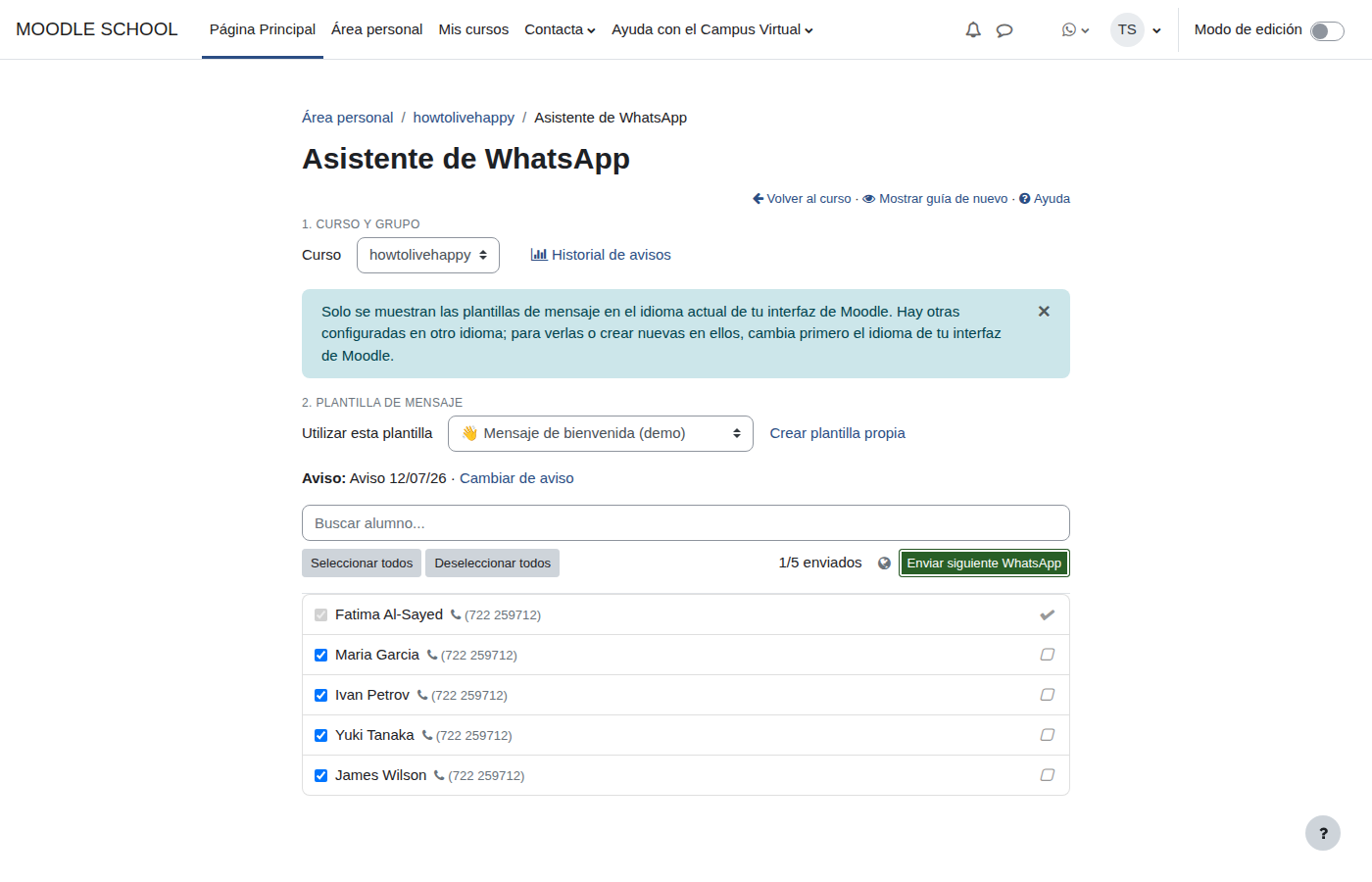Screen dimensions: 1372x882
Task: Open Historial de avisos link
Action: click(601, 255)
